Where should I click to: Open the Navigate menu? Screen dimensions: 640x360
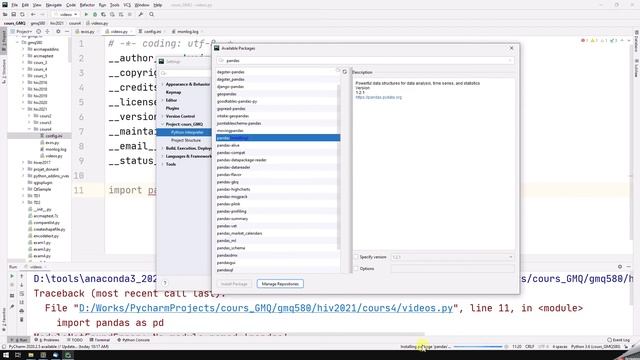[53, 5]
